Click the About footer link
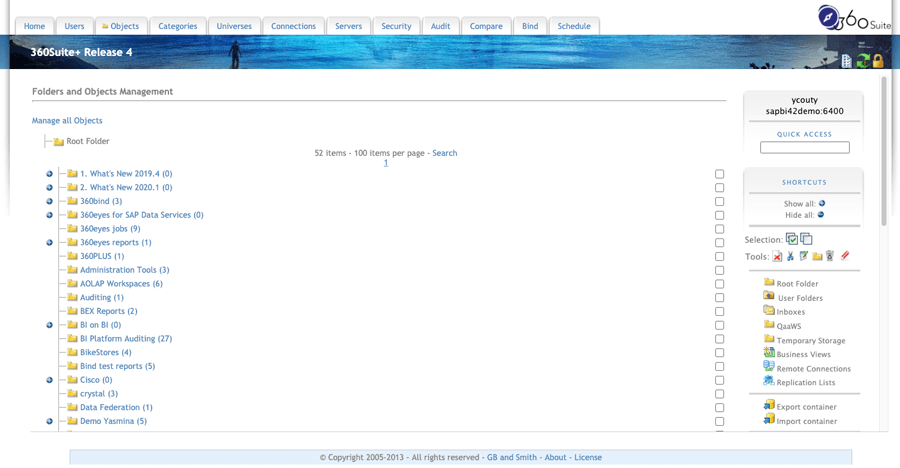The width and height of the screenshot is (900, 468). click(x=555, y=457)
